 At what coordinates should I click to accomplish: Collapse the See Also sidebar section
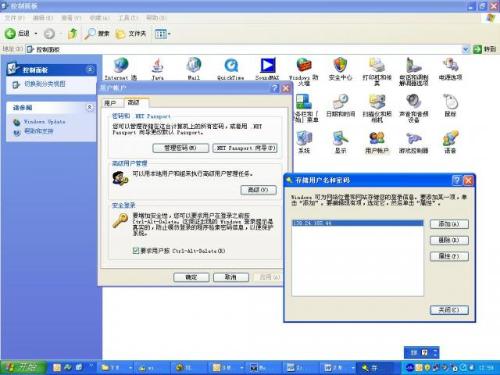pos(90,107)
